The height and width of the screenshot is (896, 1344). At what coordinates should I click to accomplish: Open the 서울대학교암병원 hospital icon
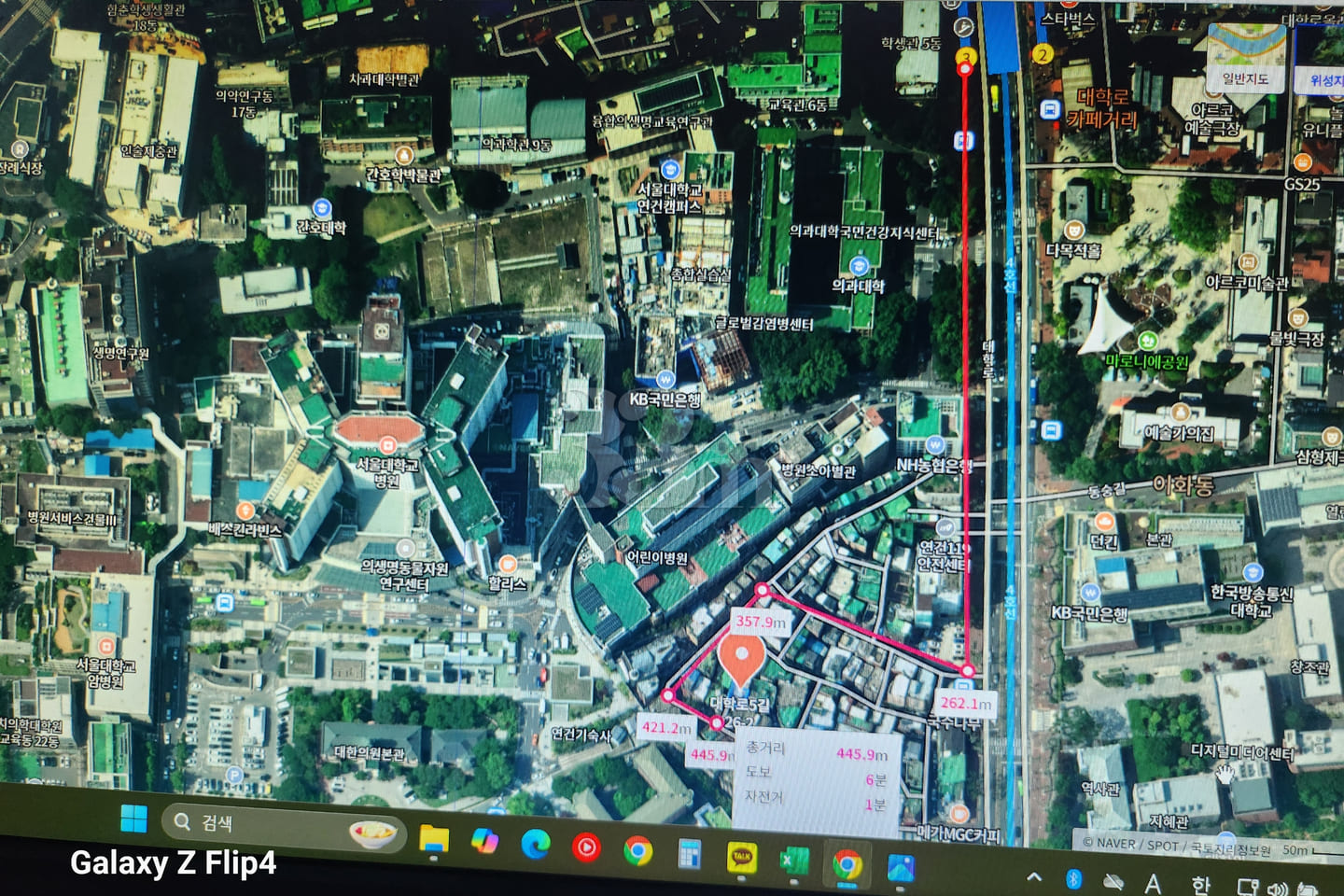(105, 646)
